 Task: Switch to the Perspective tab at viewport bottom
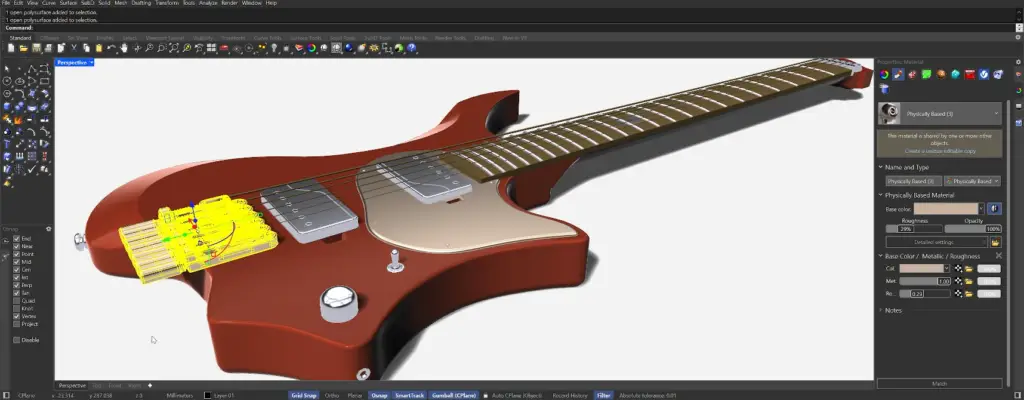click(72, 386)
